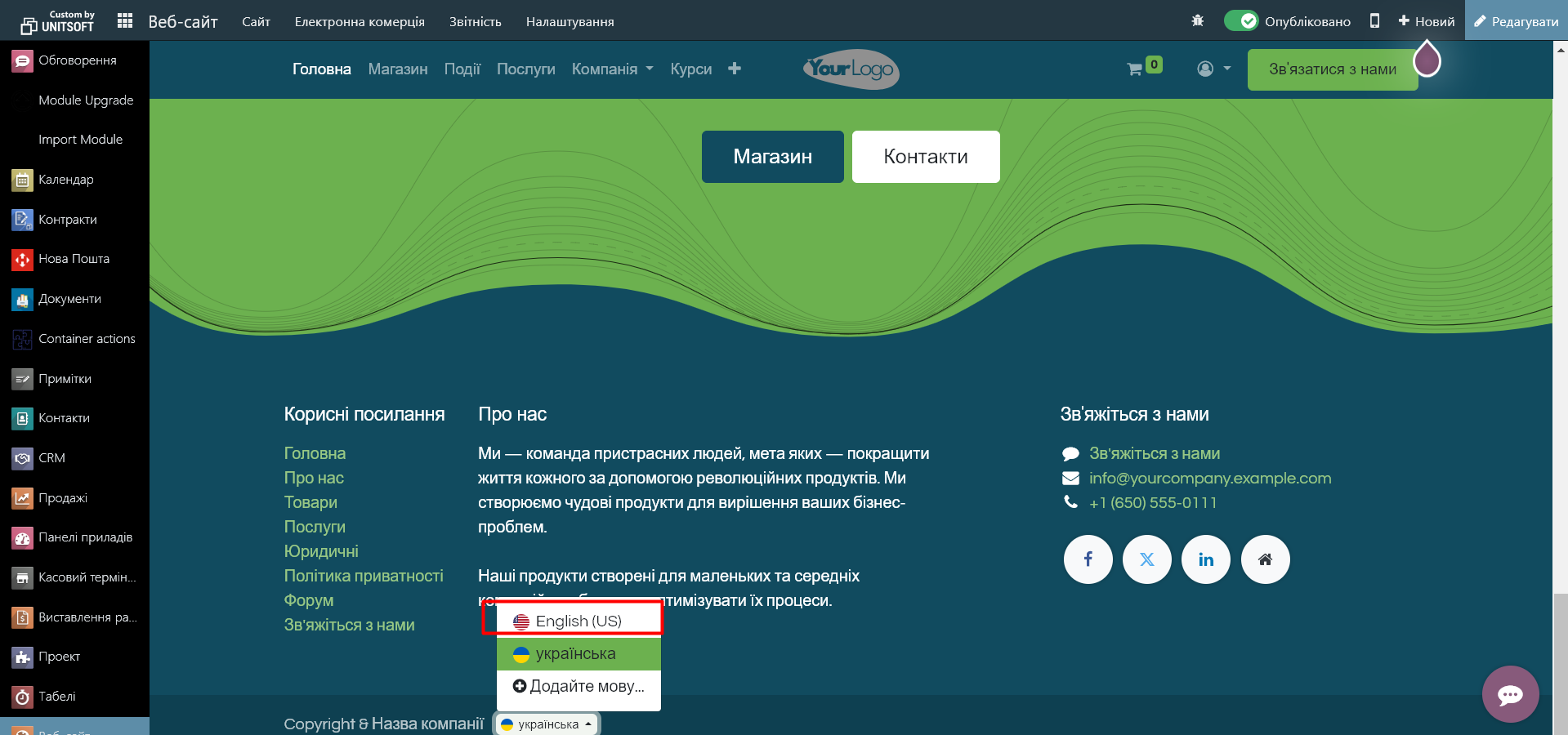Image resolution: width=1568 pixels, height=735 pixels.
Task: Collapse the українська language selector
Action: pyautogui.click(x=547, y=724)
